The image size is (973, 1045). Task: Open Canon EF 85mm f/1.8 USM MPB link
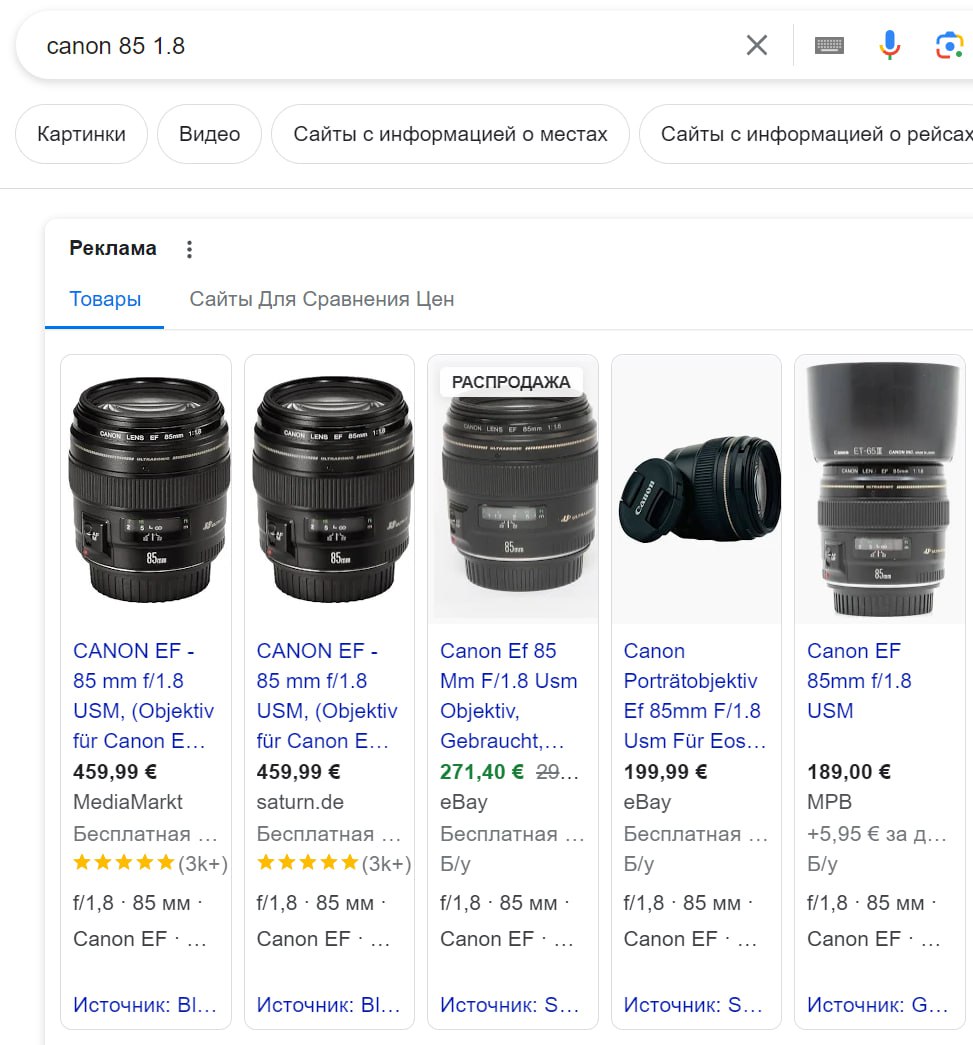pyautogui.click(x=859, y=681)
